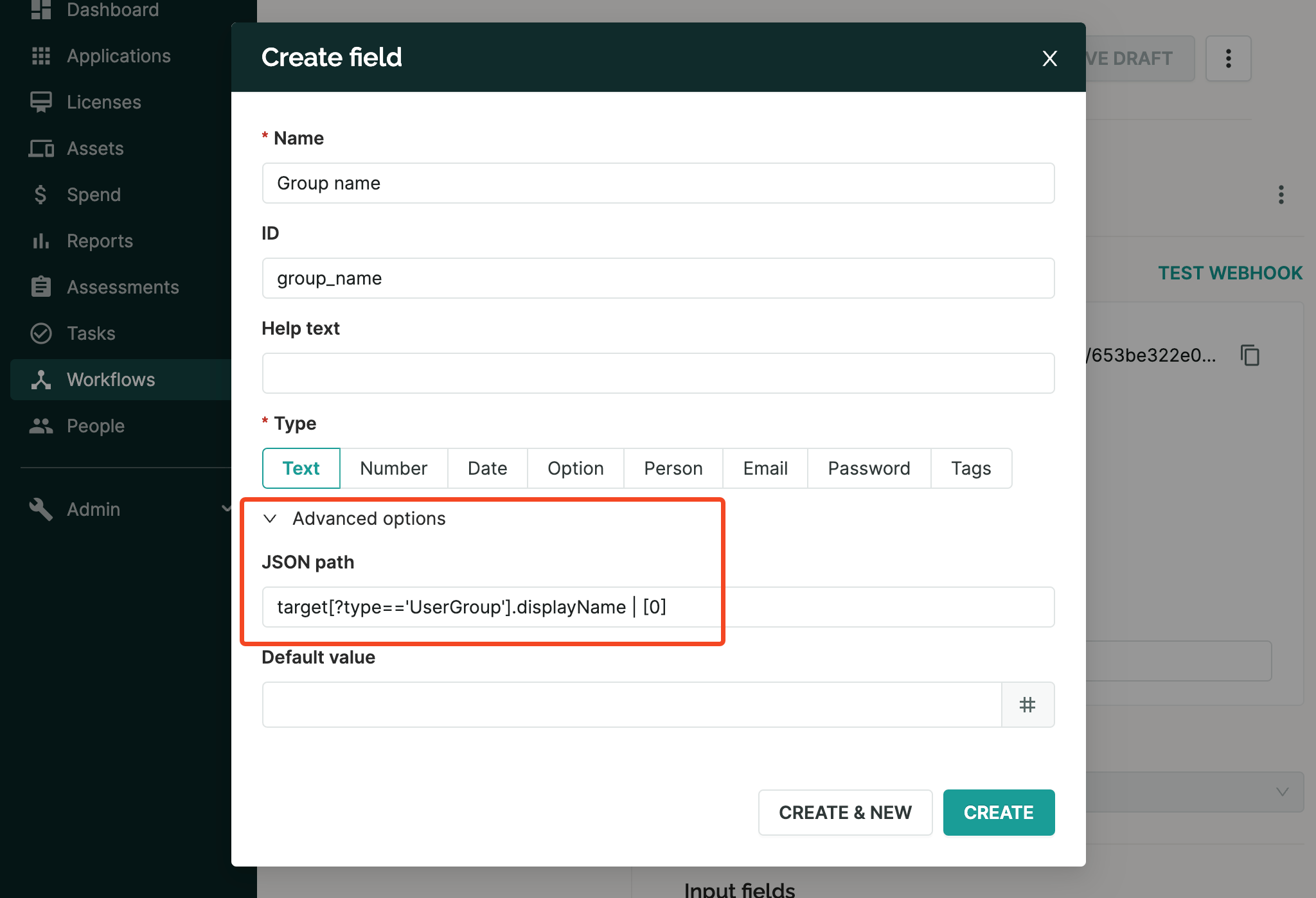Click the TEST WEBHOOK link
The height and width of the screenshot is (898, 1316).
coord(1231,273)
